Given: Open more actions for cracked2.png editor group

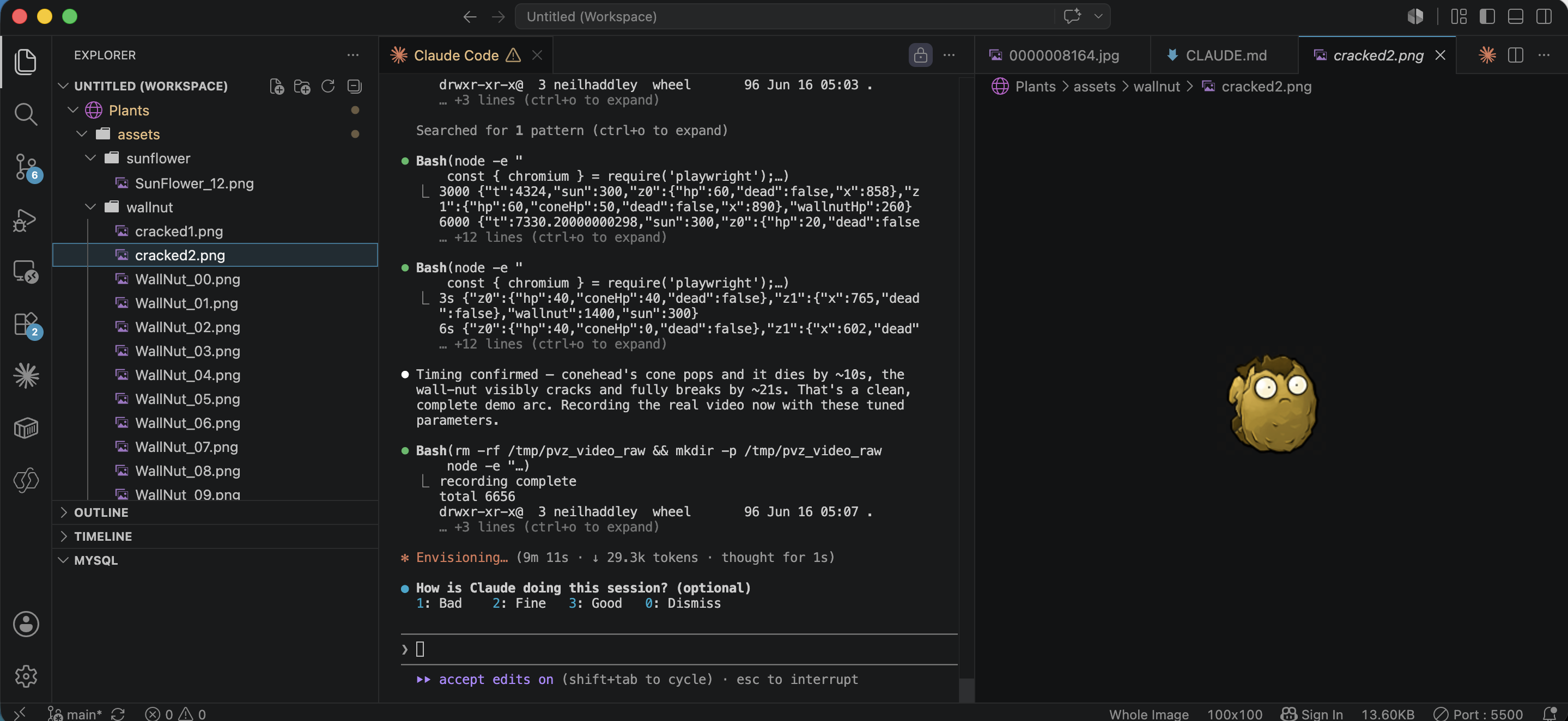Looking at the screenshot, I should [1544, 56].
